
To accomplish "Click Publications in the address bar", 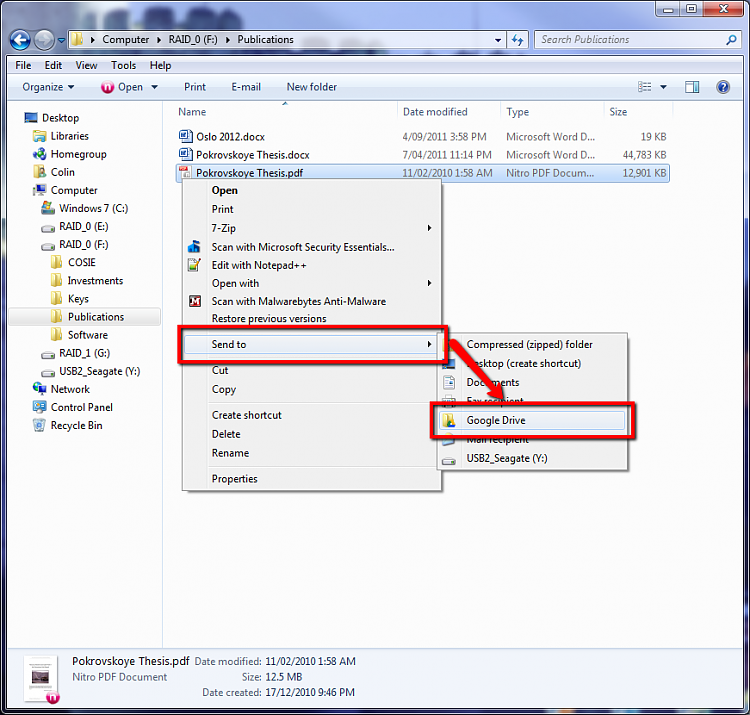I will [x=265, y=40].
